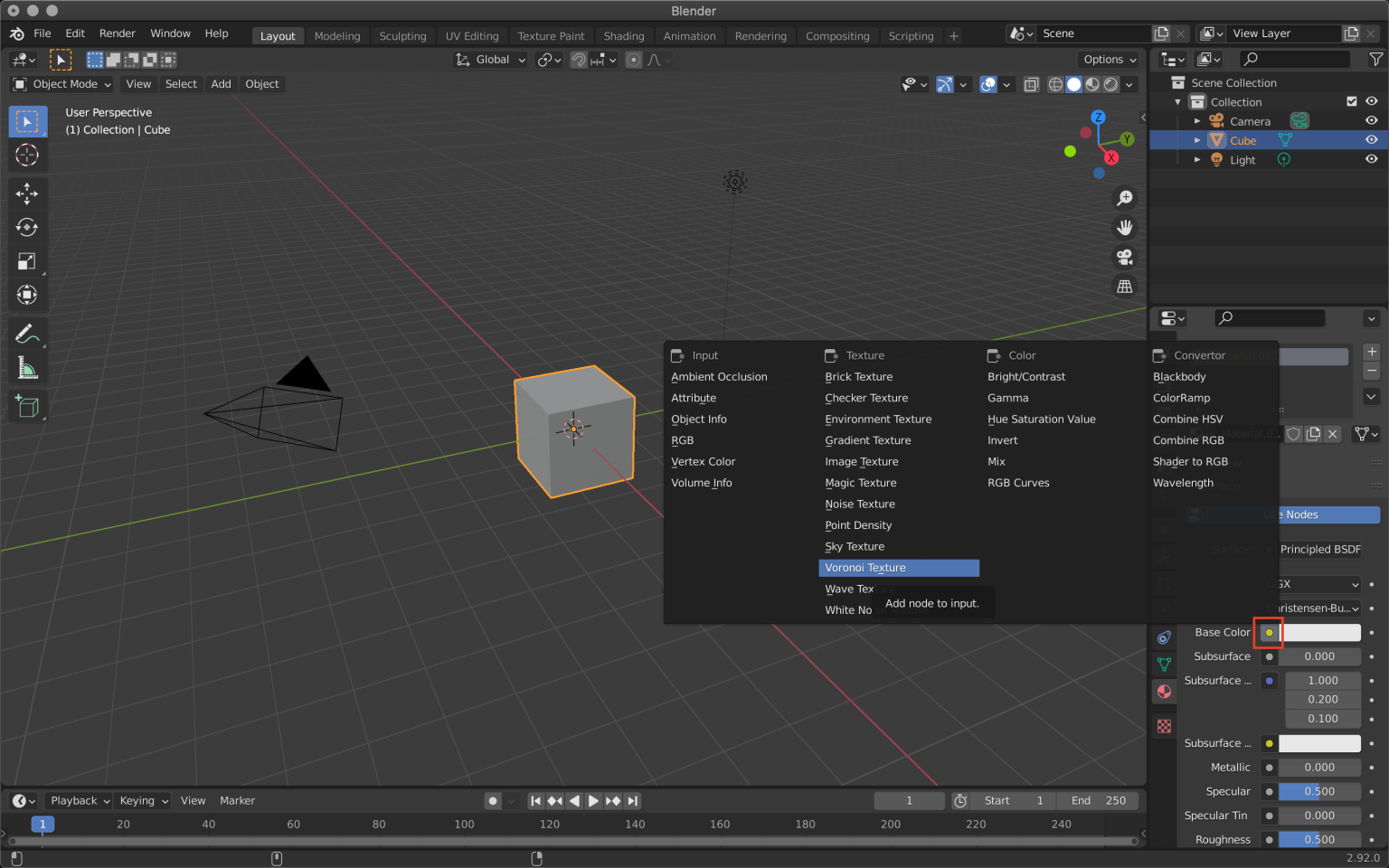
Task: Open the viewport shading options dropdown
Action: [1129, 84]
